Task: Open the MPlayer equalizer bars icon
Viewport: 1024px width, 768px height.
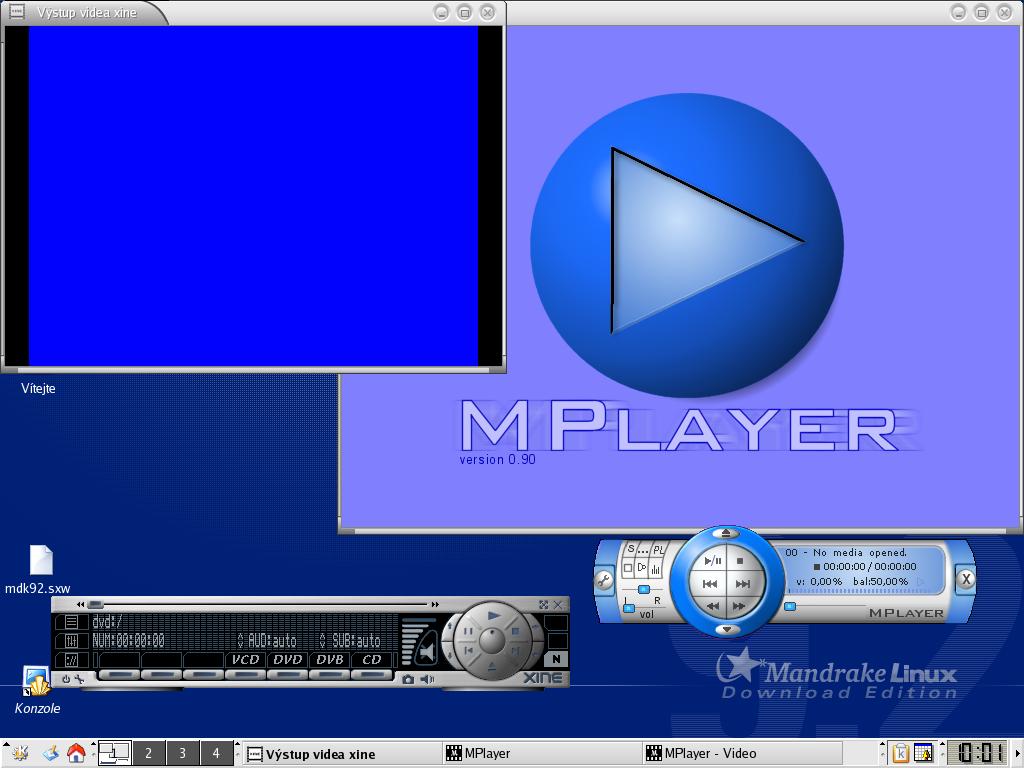Action: click(656, 568)
